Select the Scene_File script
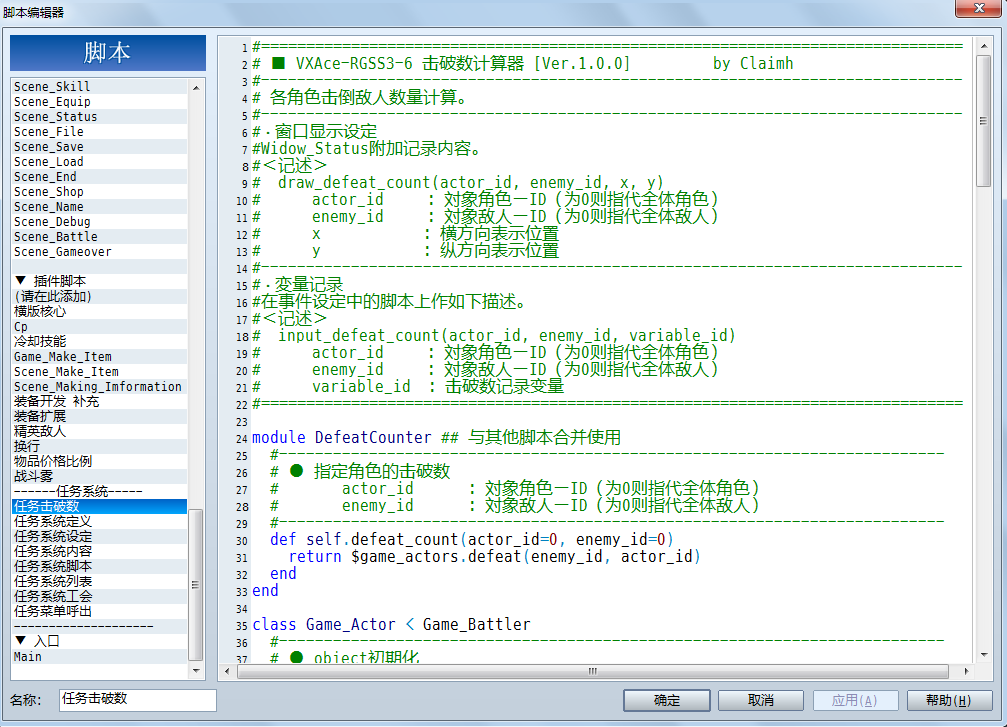This screenshot has width=1007, height=727. pyautogui.click(x=100, y=132)
